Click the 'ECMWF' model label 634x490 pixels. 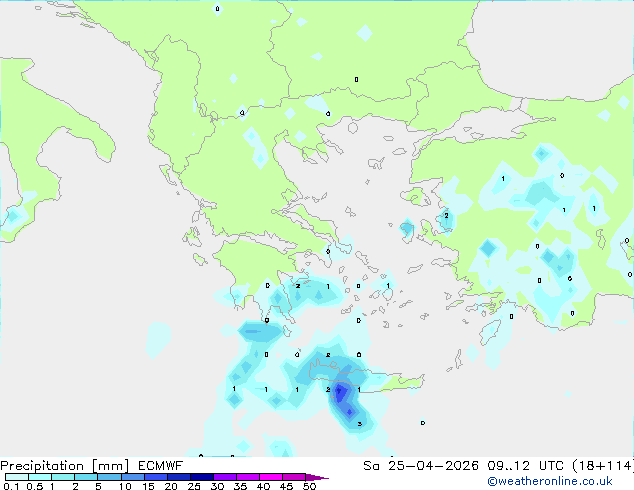[x=161, y=466]
